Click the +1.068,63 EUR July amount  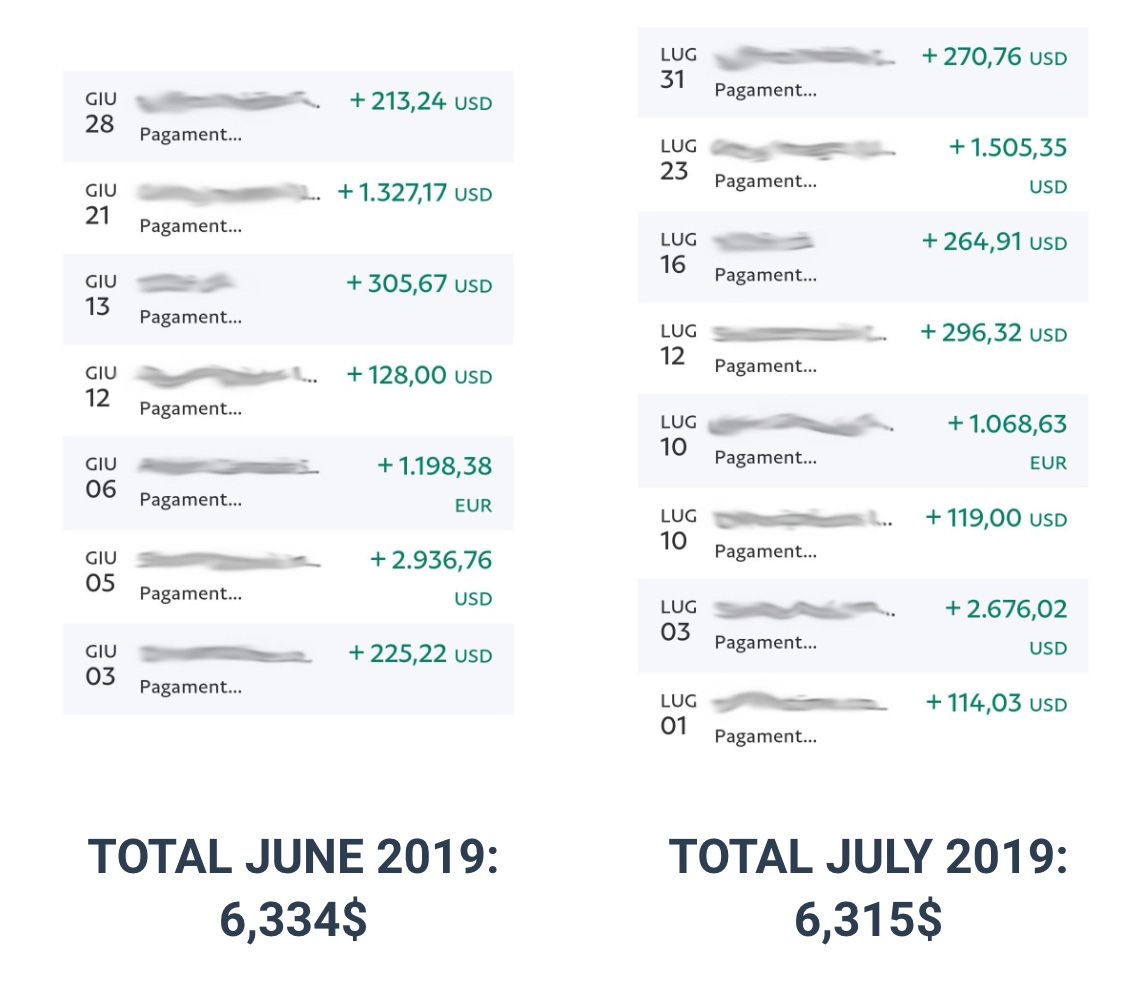1007,424
